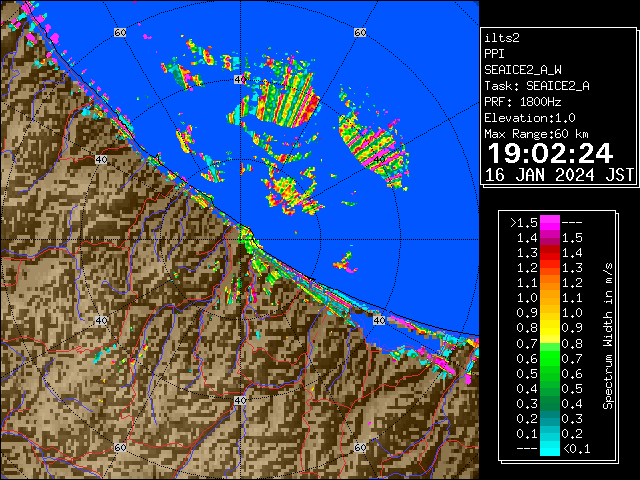The height and width of the screenshot is (480, 640).
Task: Select the 'Elevation:1.0' text
Action: 530,118
